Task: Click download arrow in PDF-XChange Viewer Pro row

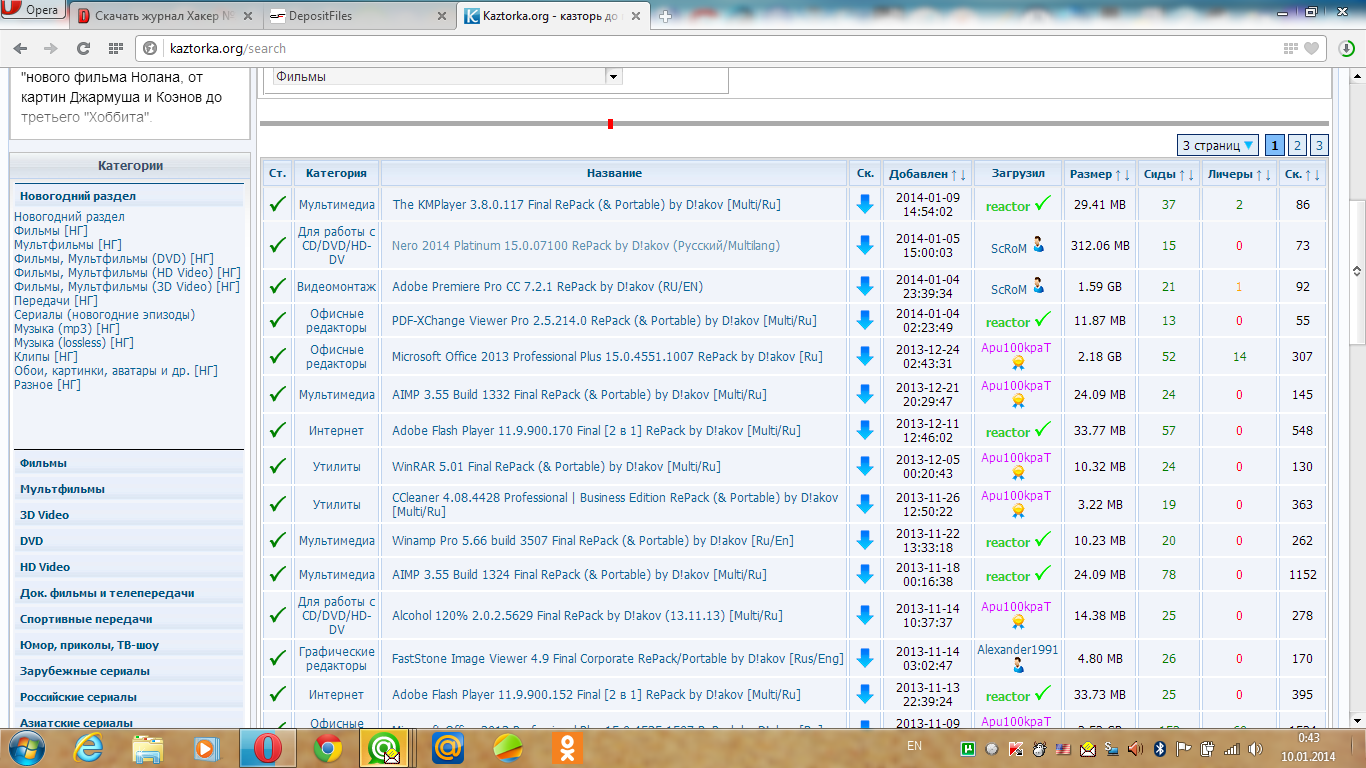Action: tap(865, 321)
